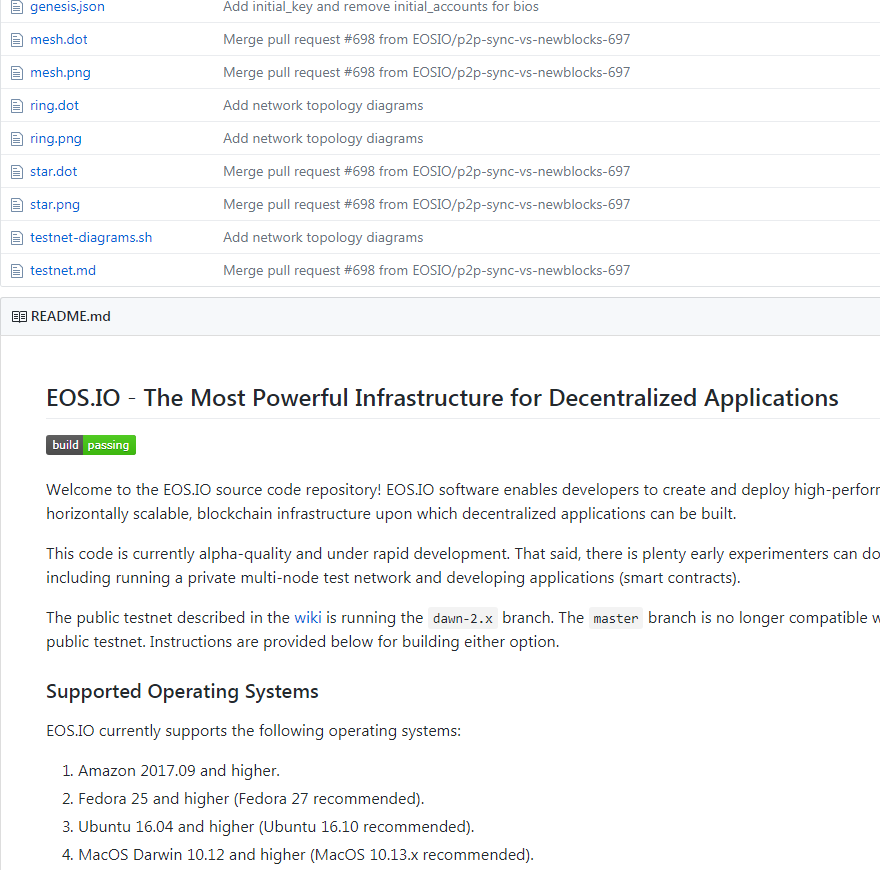The height and width of the screenshot is (870, 880).
Task: Click the file icon beside genesis.json
Action: click(x=17, y=7)
